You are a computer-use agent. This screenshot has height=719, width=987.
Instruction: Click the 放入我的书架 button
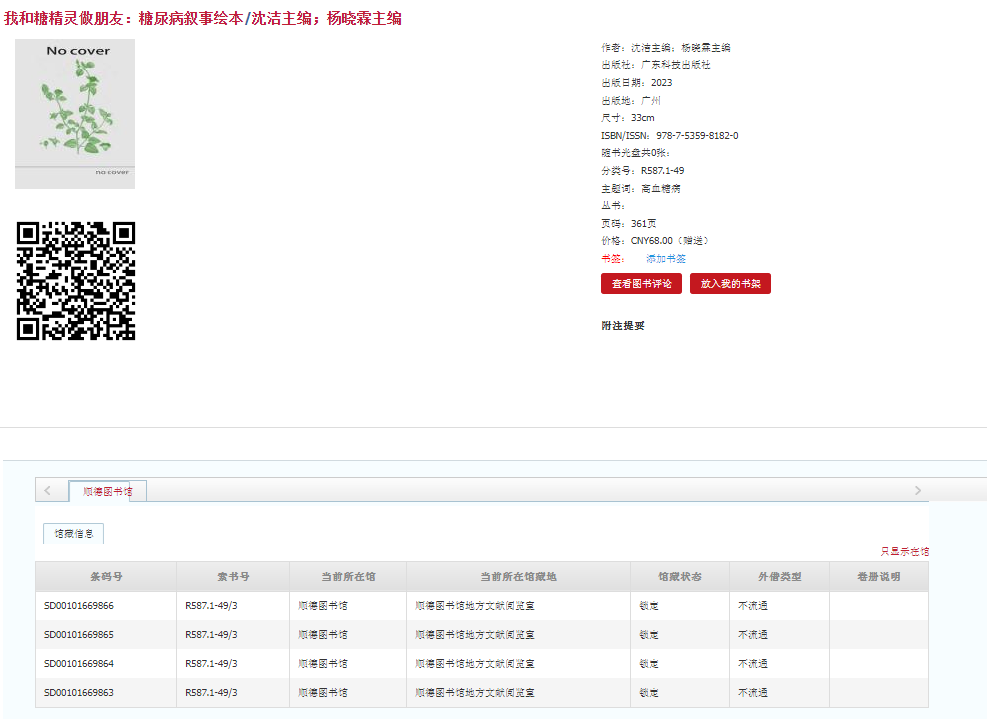point(730,283)
